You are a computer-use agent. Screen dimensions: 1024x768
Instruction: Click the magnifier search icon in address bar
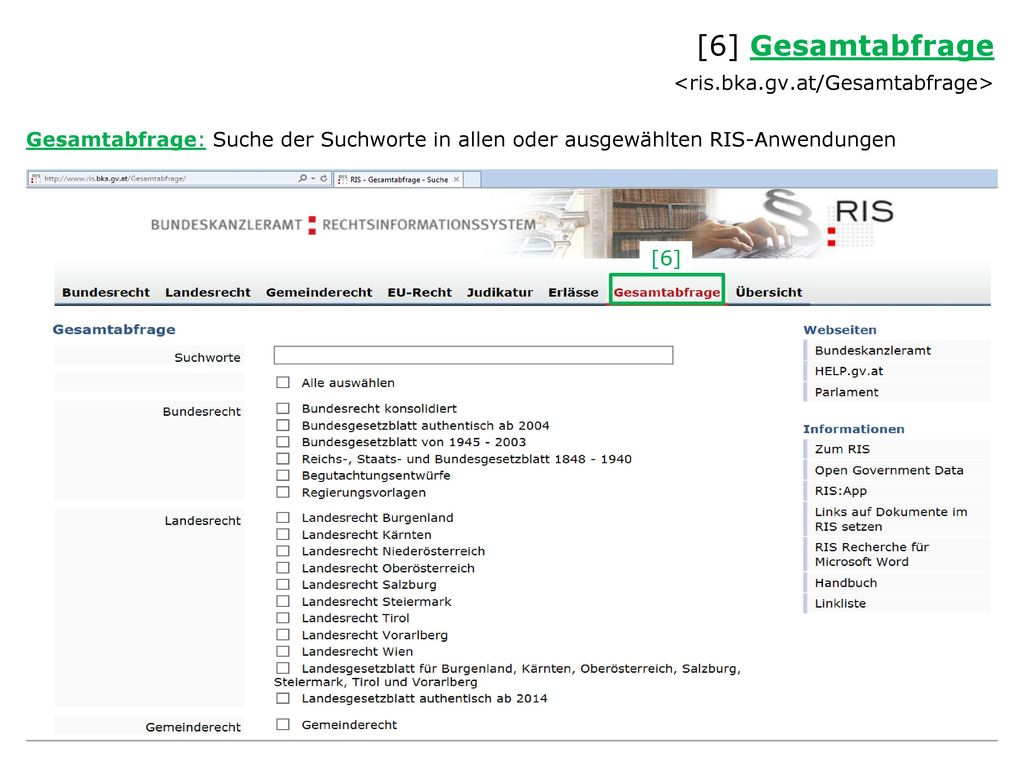[302, 178]
